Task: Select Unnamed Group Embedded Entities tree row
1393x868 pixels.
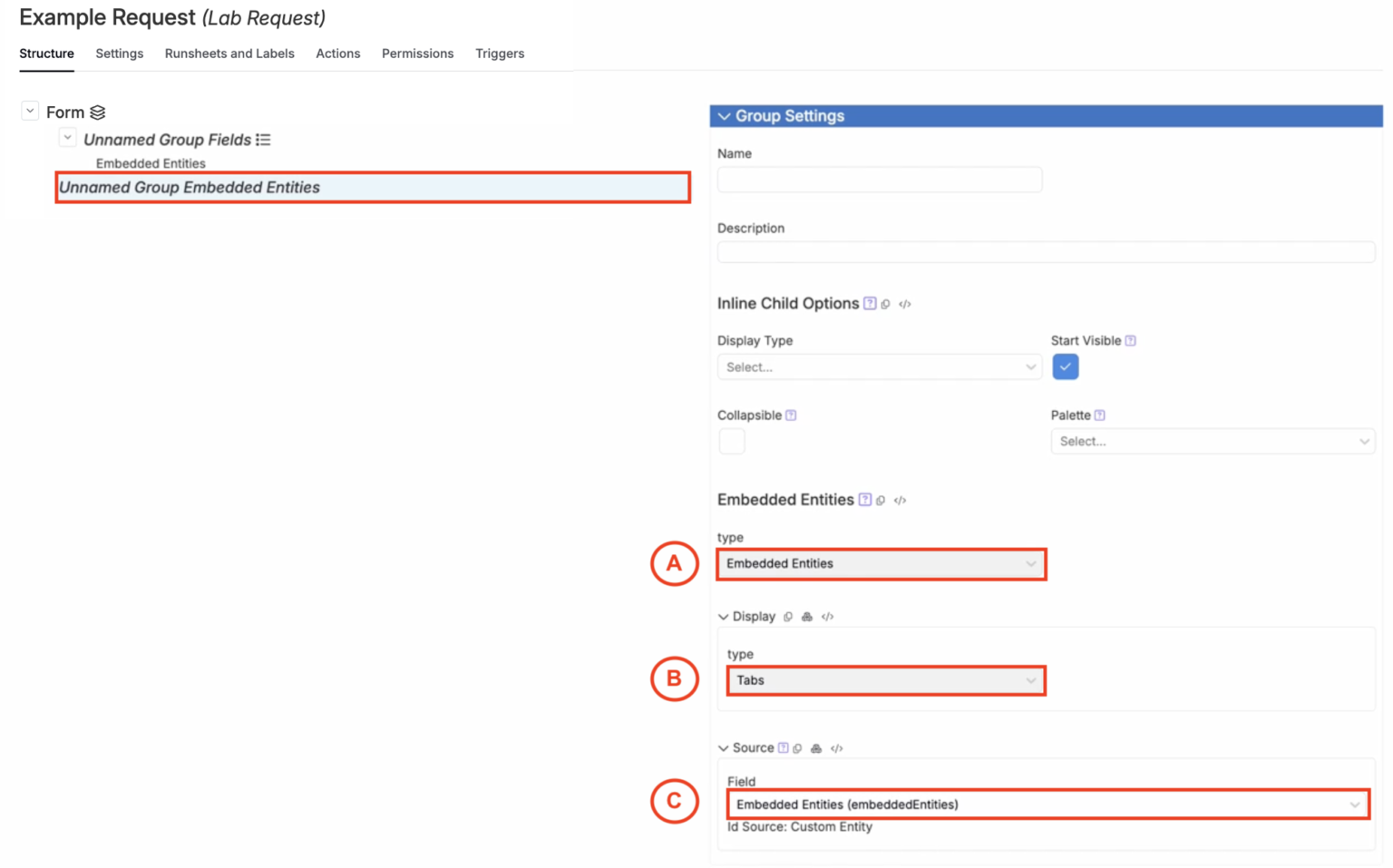Action: 373,188
